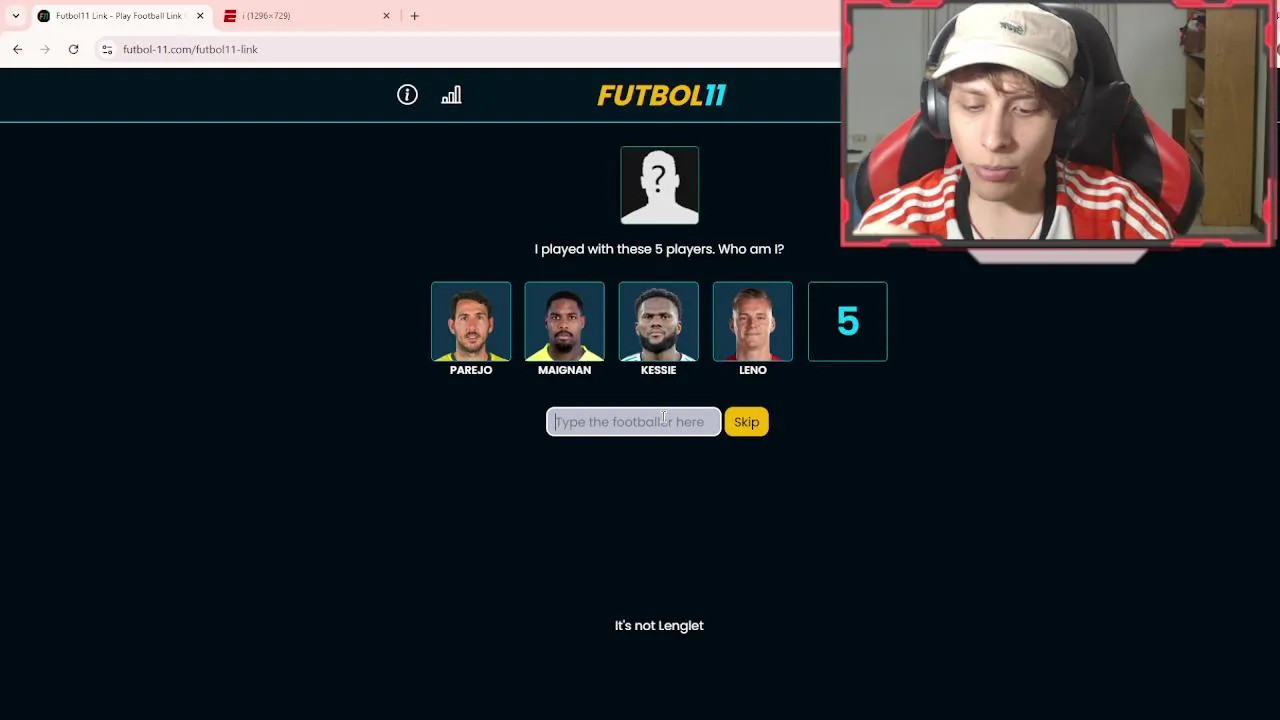Click the yellow Skip button
Image resolution: width=1280 pixels, height=720 pixels.
746,422
